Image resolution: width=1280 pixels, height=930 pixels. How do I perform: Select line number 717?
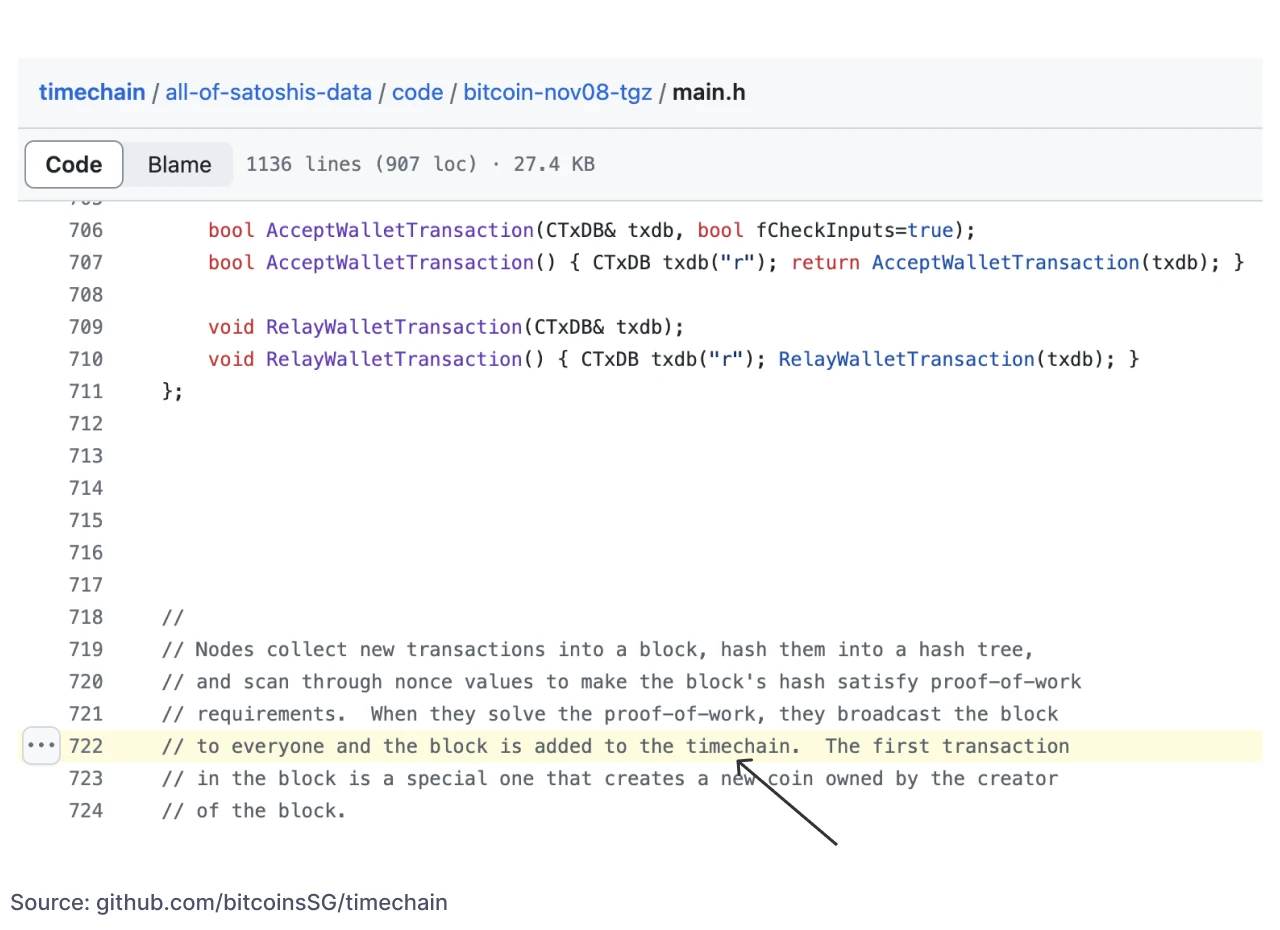click(86, 585)
